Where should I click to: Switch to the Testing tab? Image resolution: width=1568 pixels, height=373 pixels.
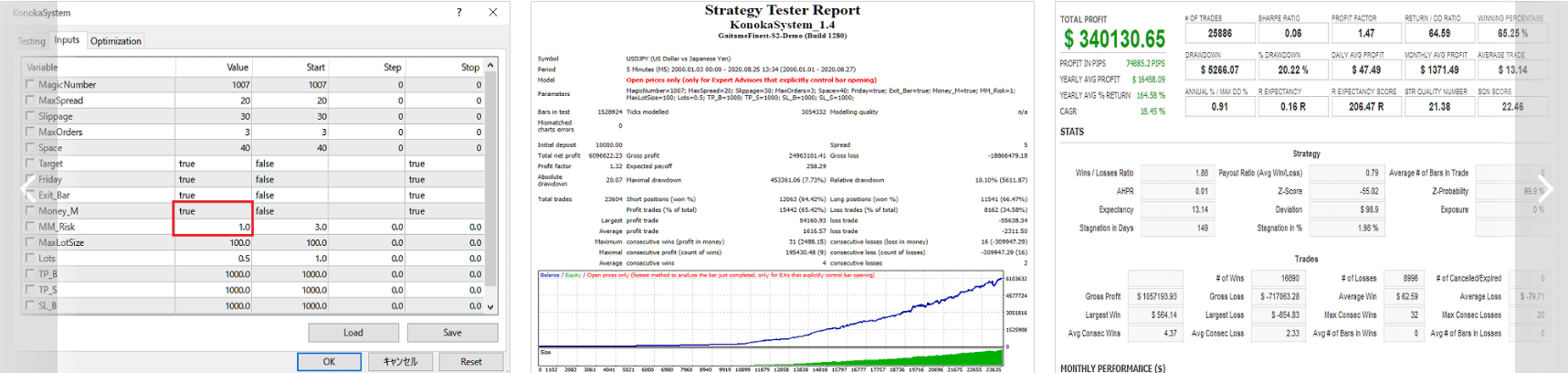(x=32, y=41)
